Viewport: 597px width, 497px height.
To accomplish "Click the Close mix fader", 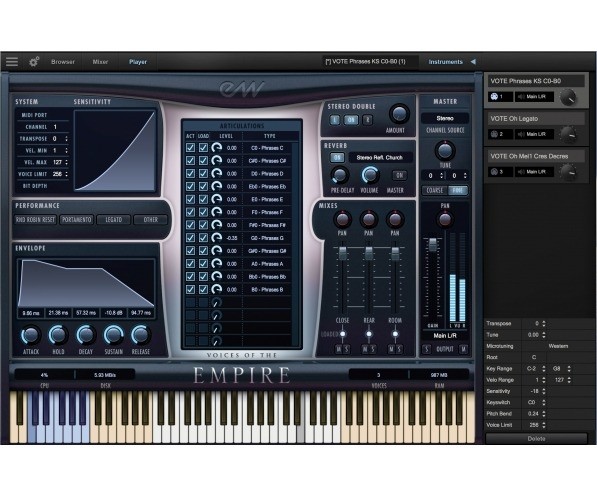I will [x=343, y=253].
